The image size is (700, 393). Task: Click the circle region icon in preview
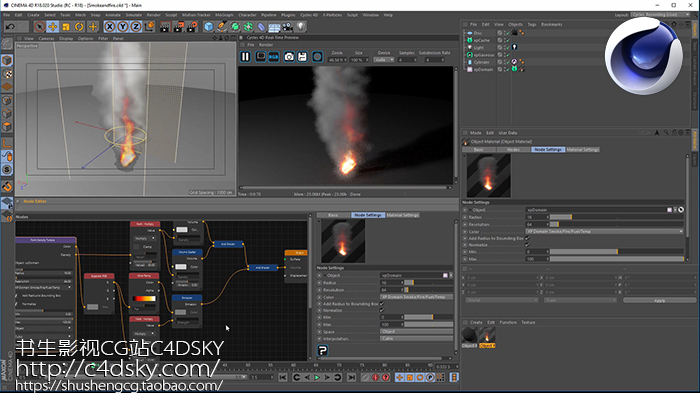tap(317, 57)
